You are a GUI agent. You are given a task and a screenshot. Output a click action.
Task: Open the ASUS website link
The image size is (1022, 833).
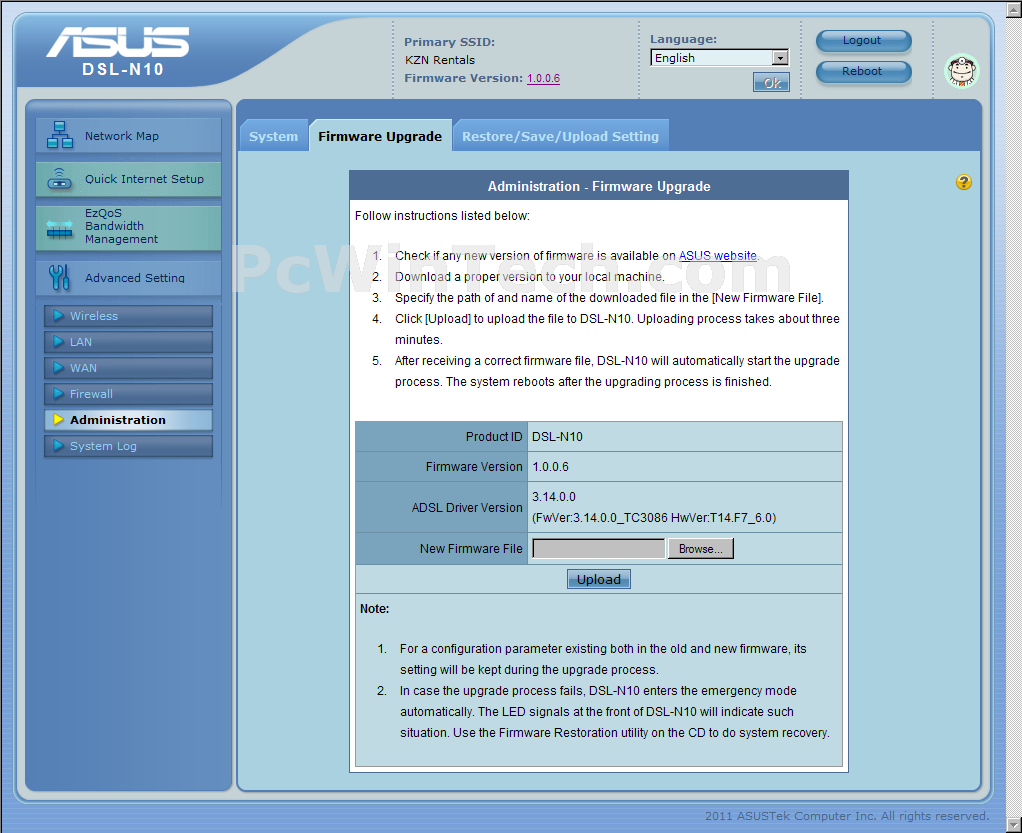(x=717, y=256)
